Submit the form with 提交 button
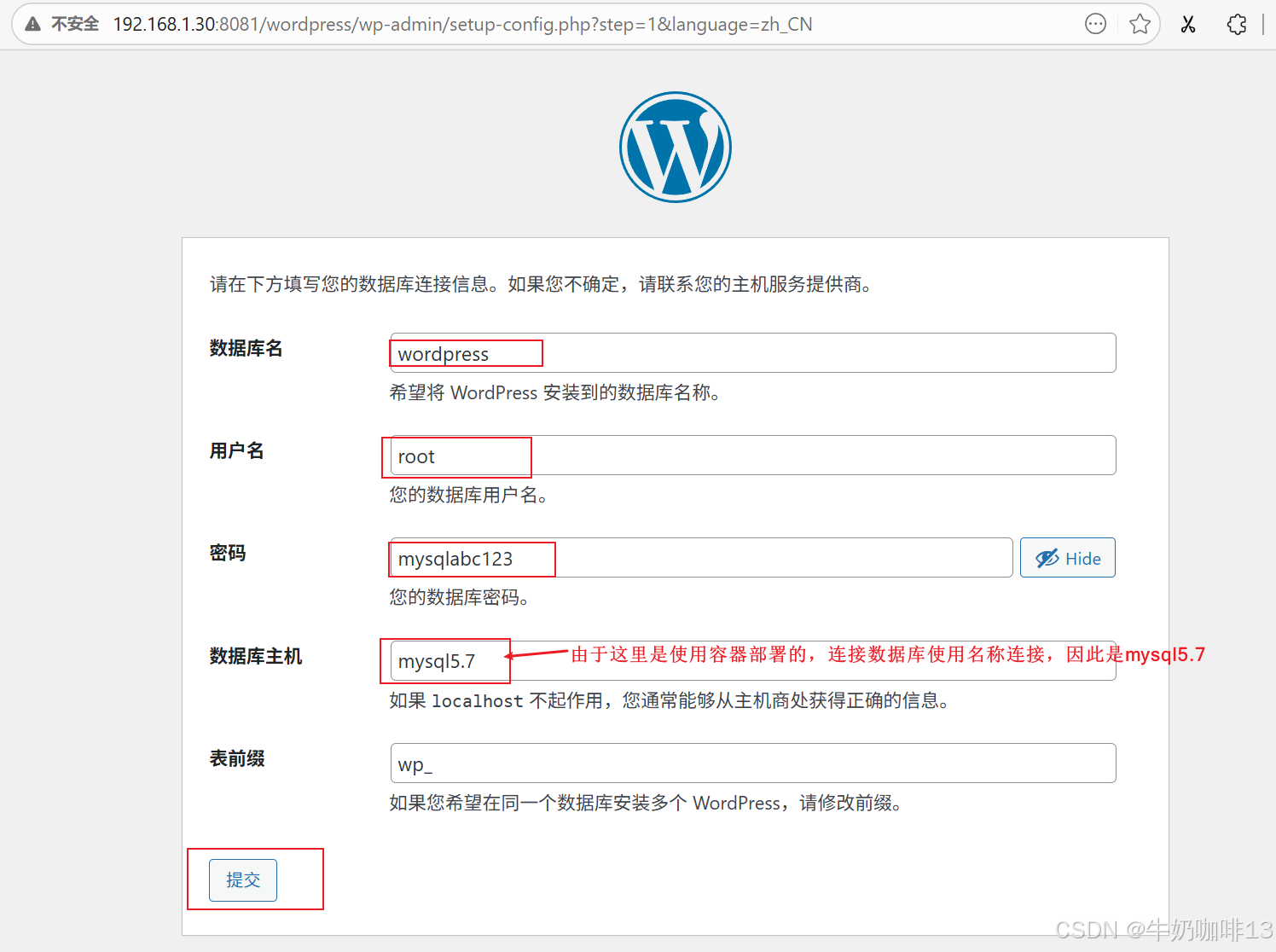Image resolution: width=1276 pixels, height=952 pixels. click(x=243, y=880)
